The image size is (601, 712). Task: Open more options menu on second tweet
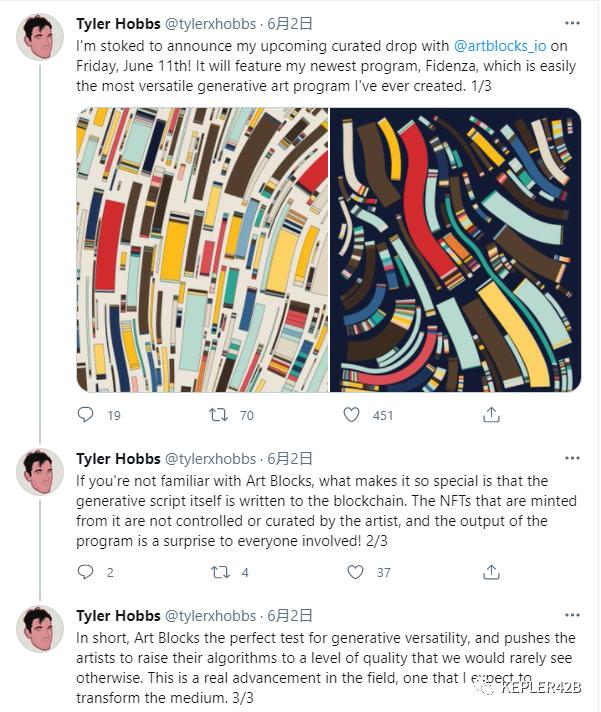point(572,458)
